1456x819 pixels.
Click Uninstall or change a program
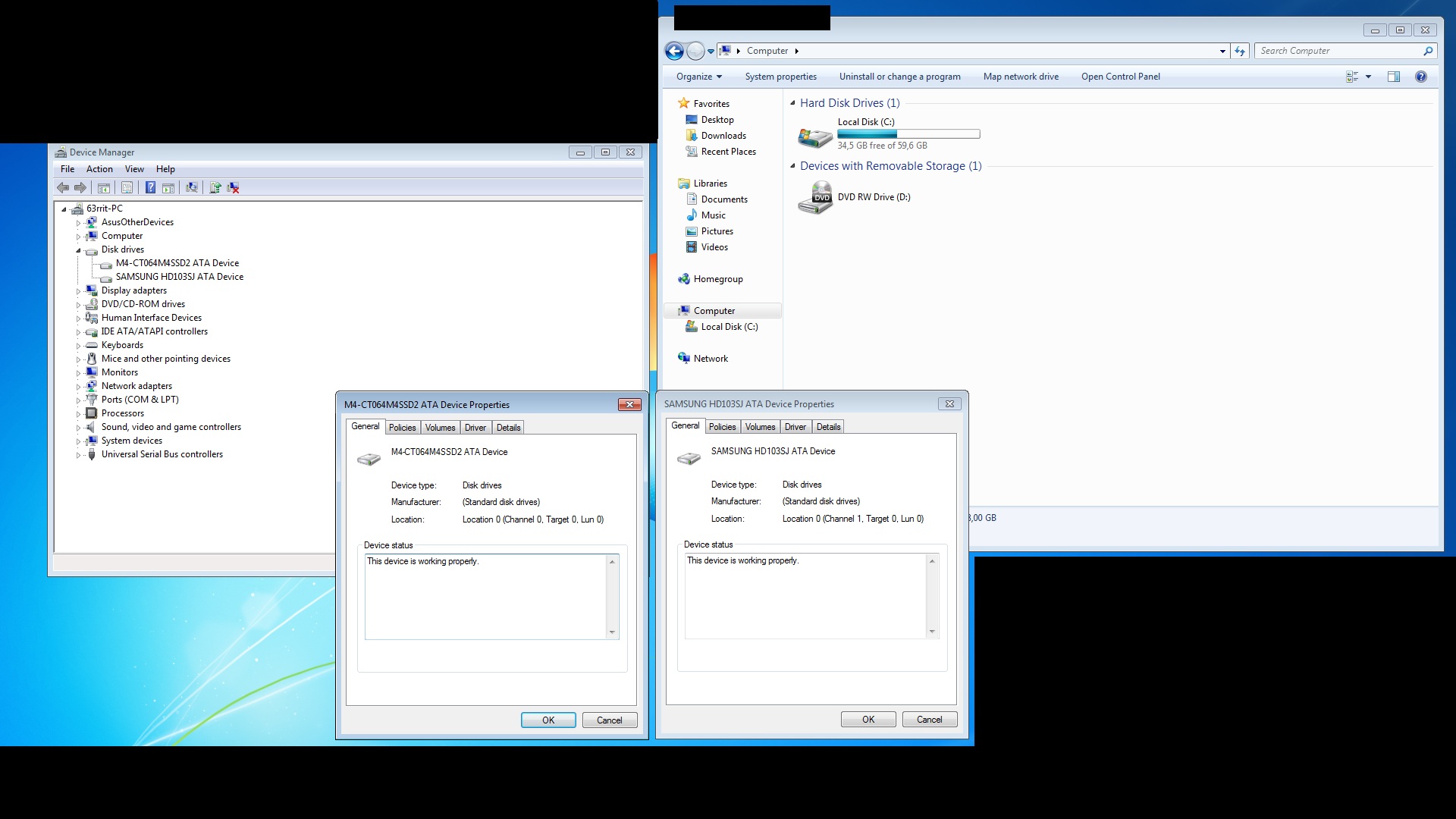(900, 77)
